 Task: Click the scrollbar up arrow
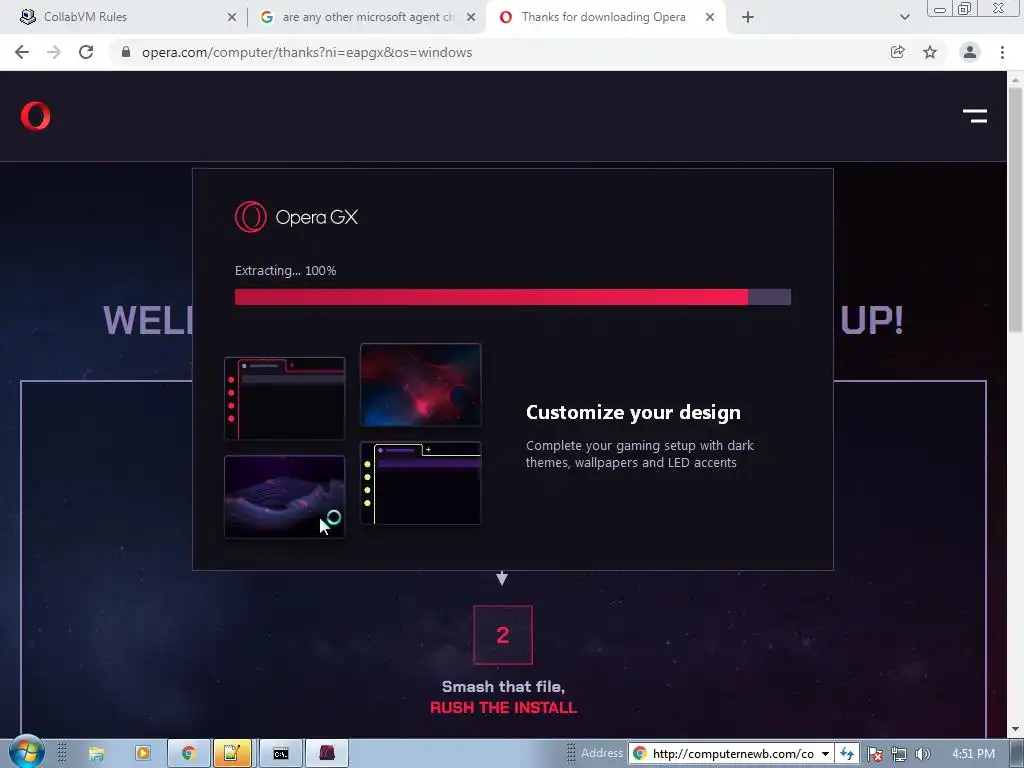coord(1015,80)
